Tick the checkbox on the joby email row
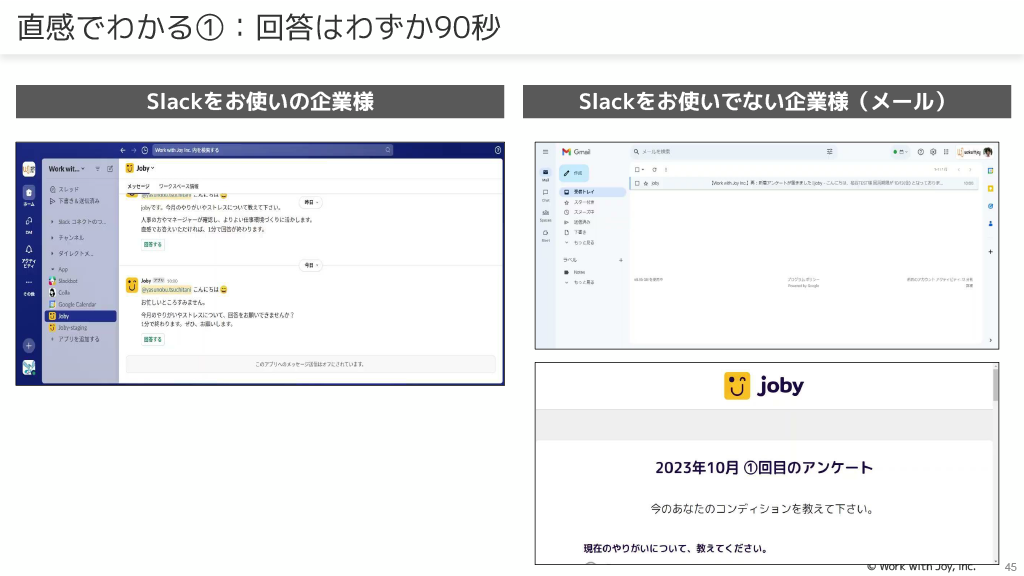 (x=637, y=184)
